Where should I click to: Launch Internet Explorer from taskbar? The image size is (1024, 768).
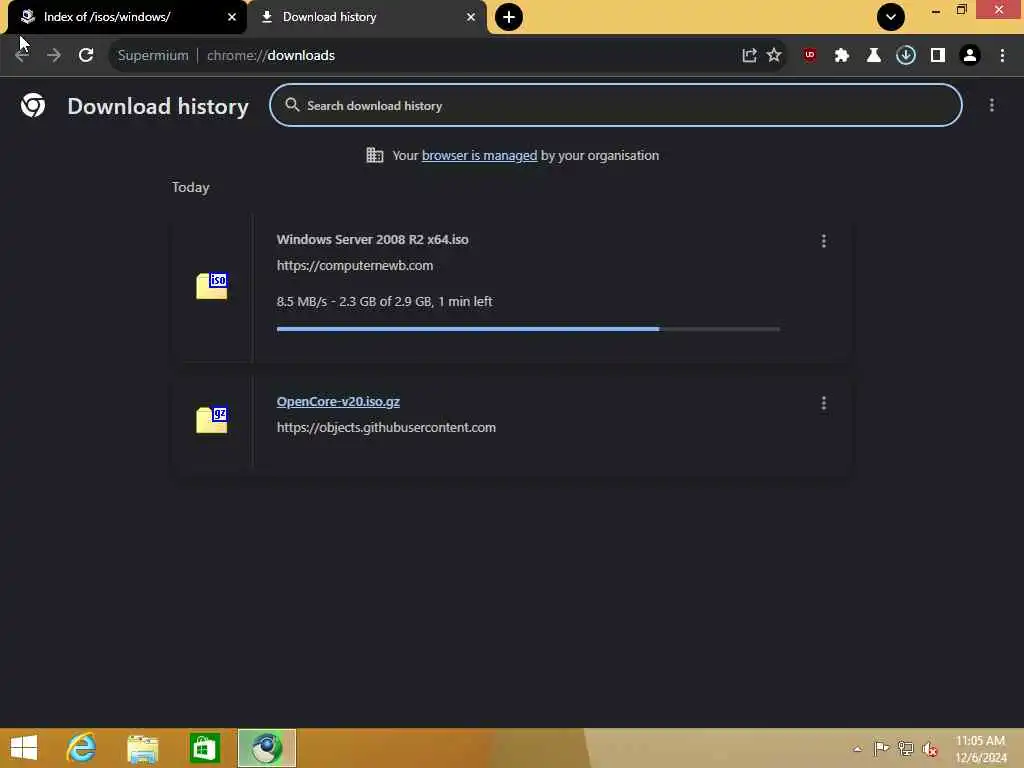click(x=82, y=748)
